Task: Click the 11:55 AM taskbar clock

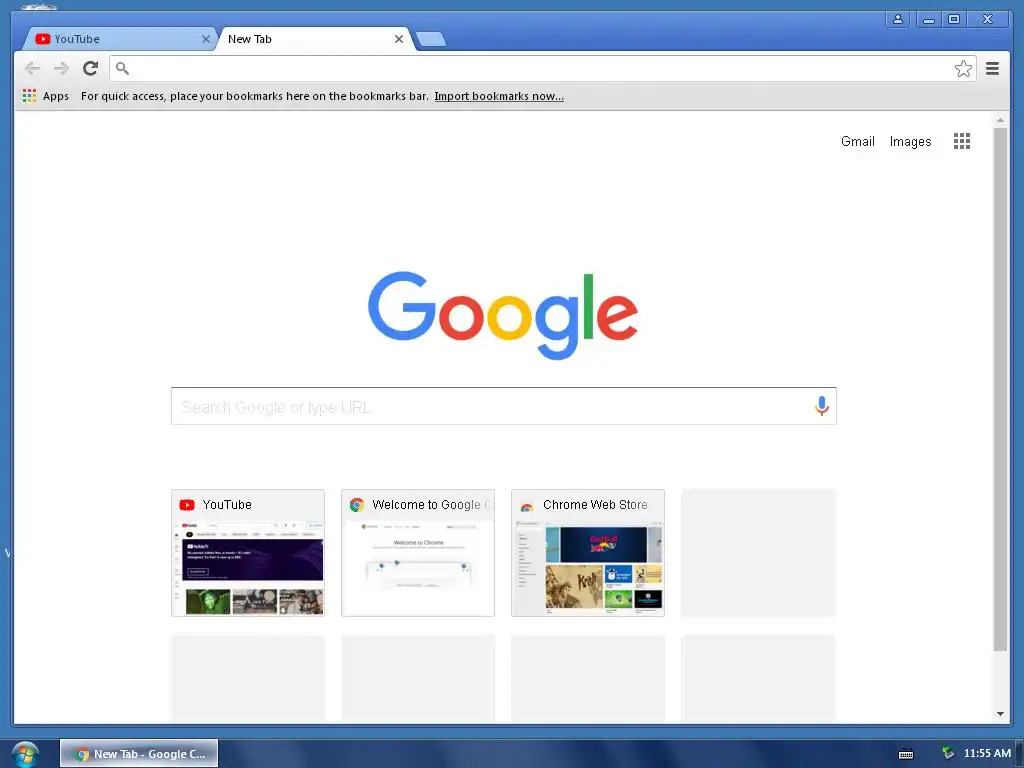Action: pos(987,753)
